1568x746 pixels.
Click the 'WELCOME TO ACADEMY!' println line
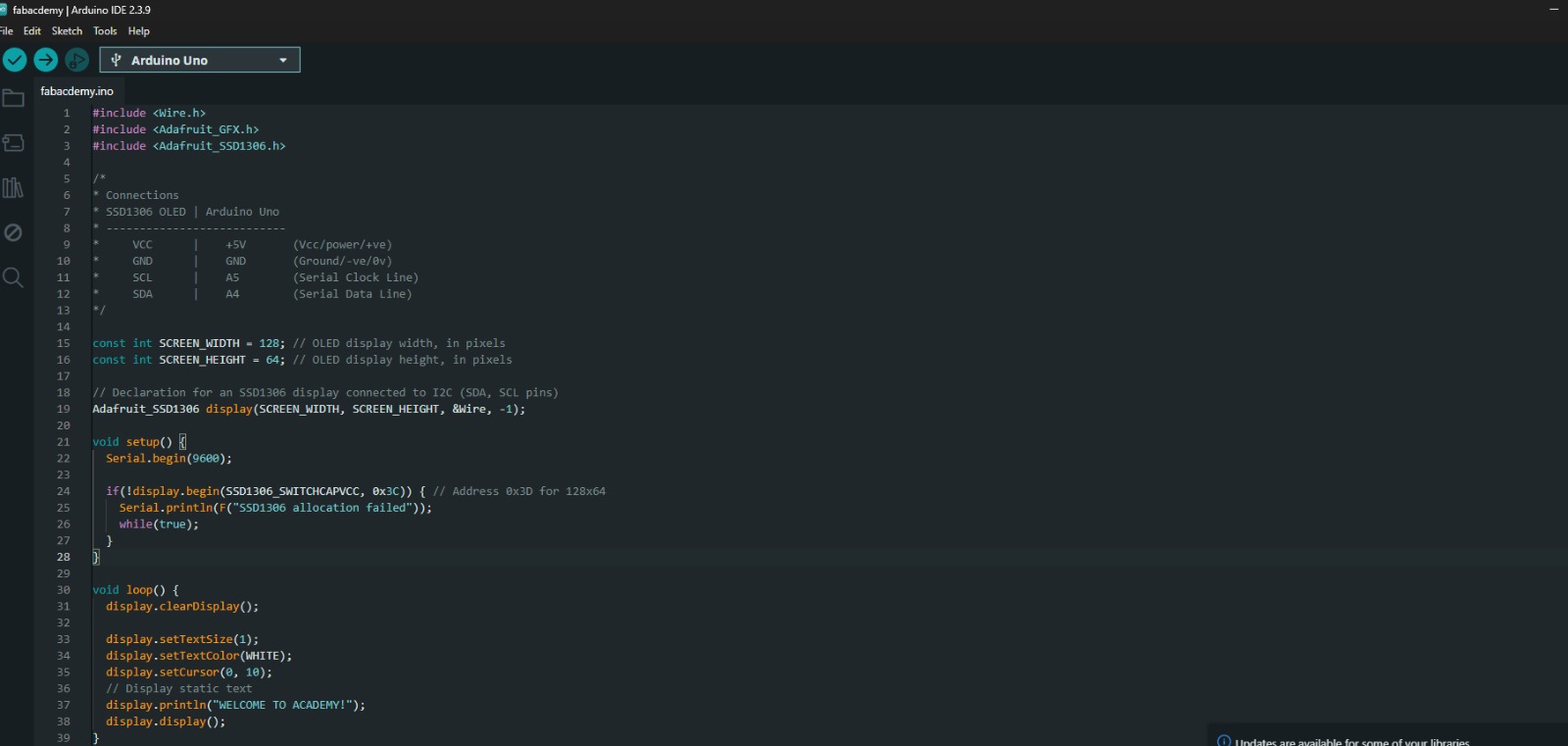pos(235,705)
